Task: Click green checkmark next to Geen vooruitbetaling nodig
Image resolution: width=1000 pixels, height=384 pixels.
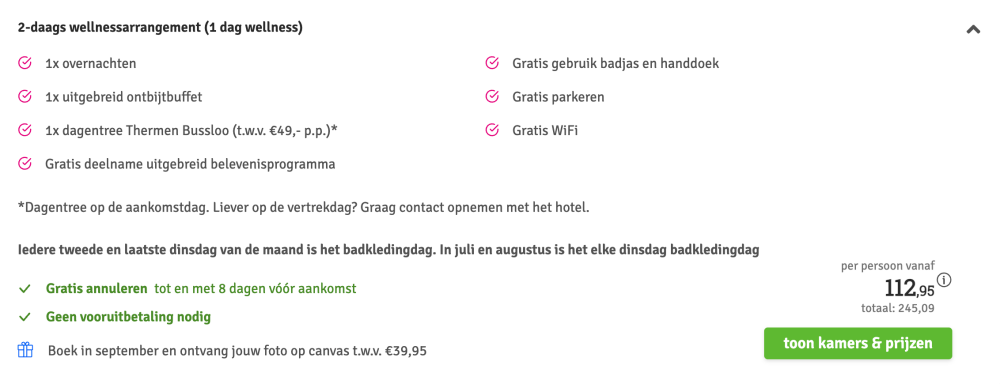Action: 25,317
